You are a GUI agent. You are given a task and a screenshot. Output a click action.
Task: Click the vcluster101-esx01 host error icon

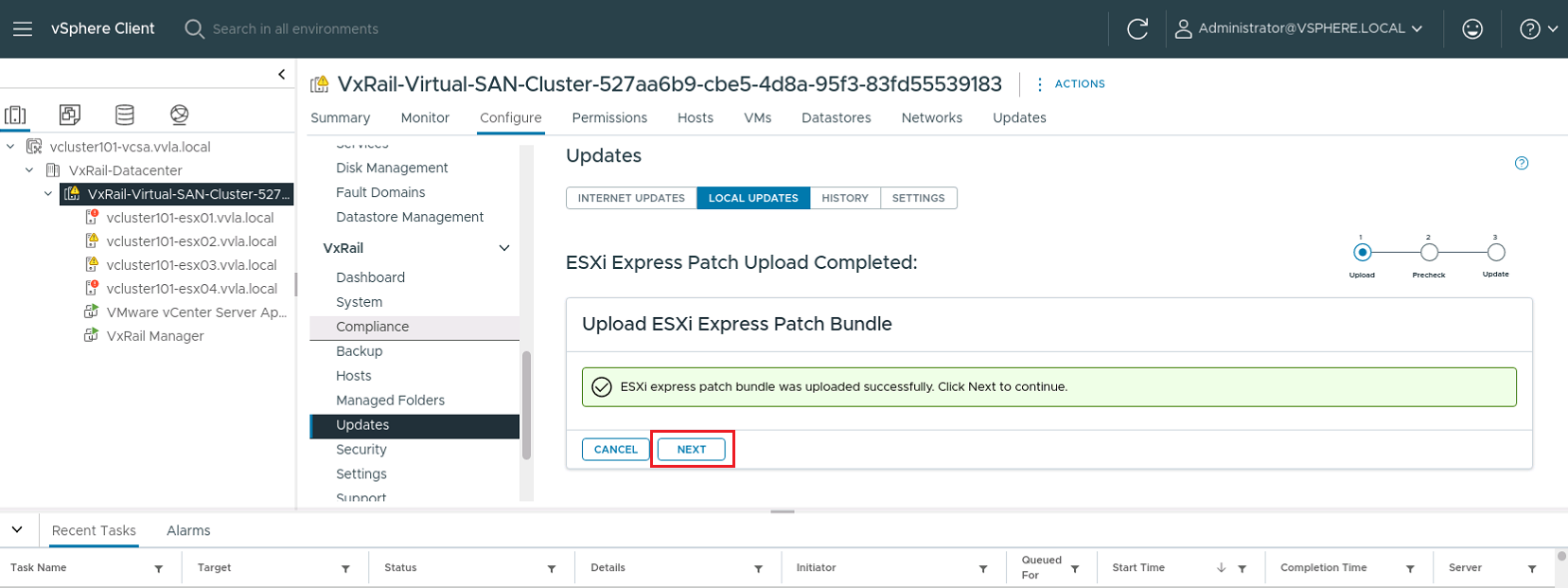point(92,218)
